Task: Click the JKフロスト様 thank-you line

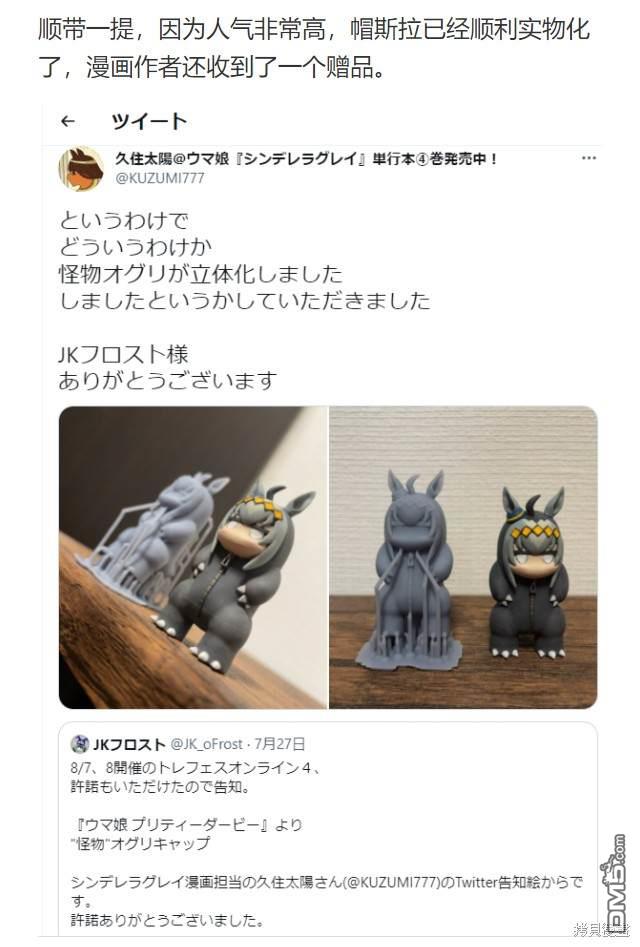Action: (124, 354)
